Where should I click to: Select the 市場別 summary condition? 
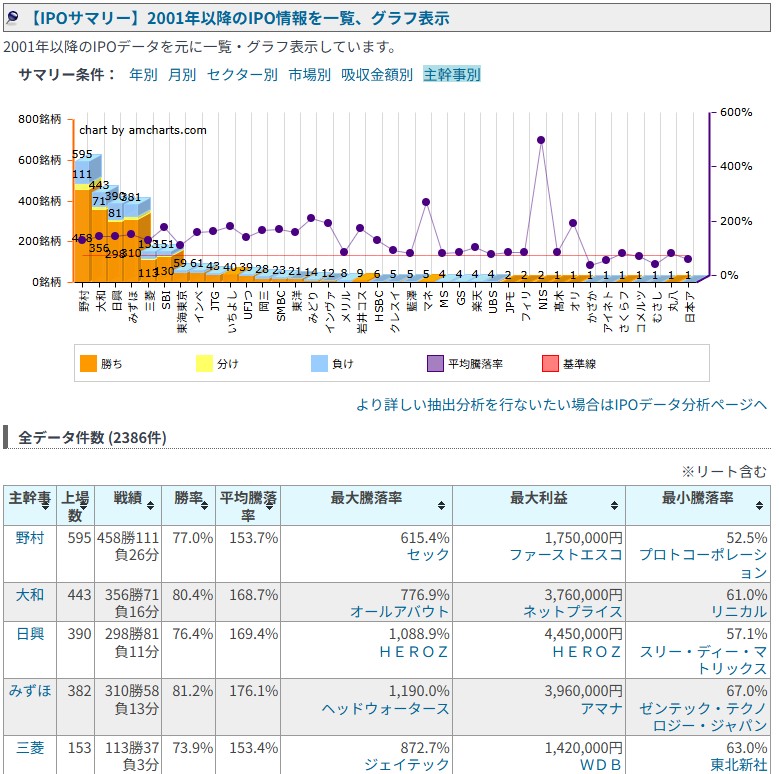coord(309,74)
